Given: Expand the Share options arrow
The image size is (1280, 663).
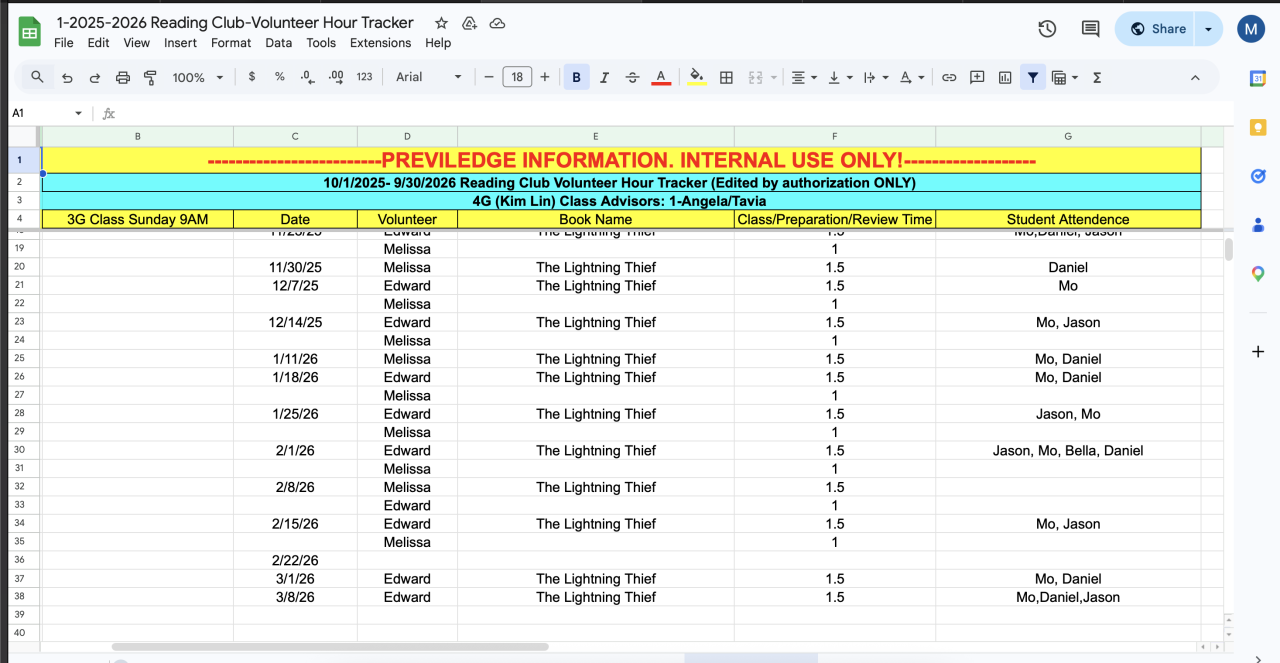Looking at the screenshot, I should (x=1208, y=29).
